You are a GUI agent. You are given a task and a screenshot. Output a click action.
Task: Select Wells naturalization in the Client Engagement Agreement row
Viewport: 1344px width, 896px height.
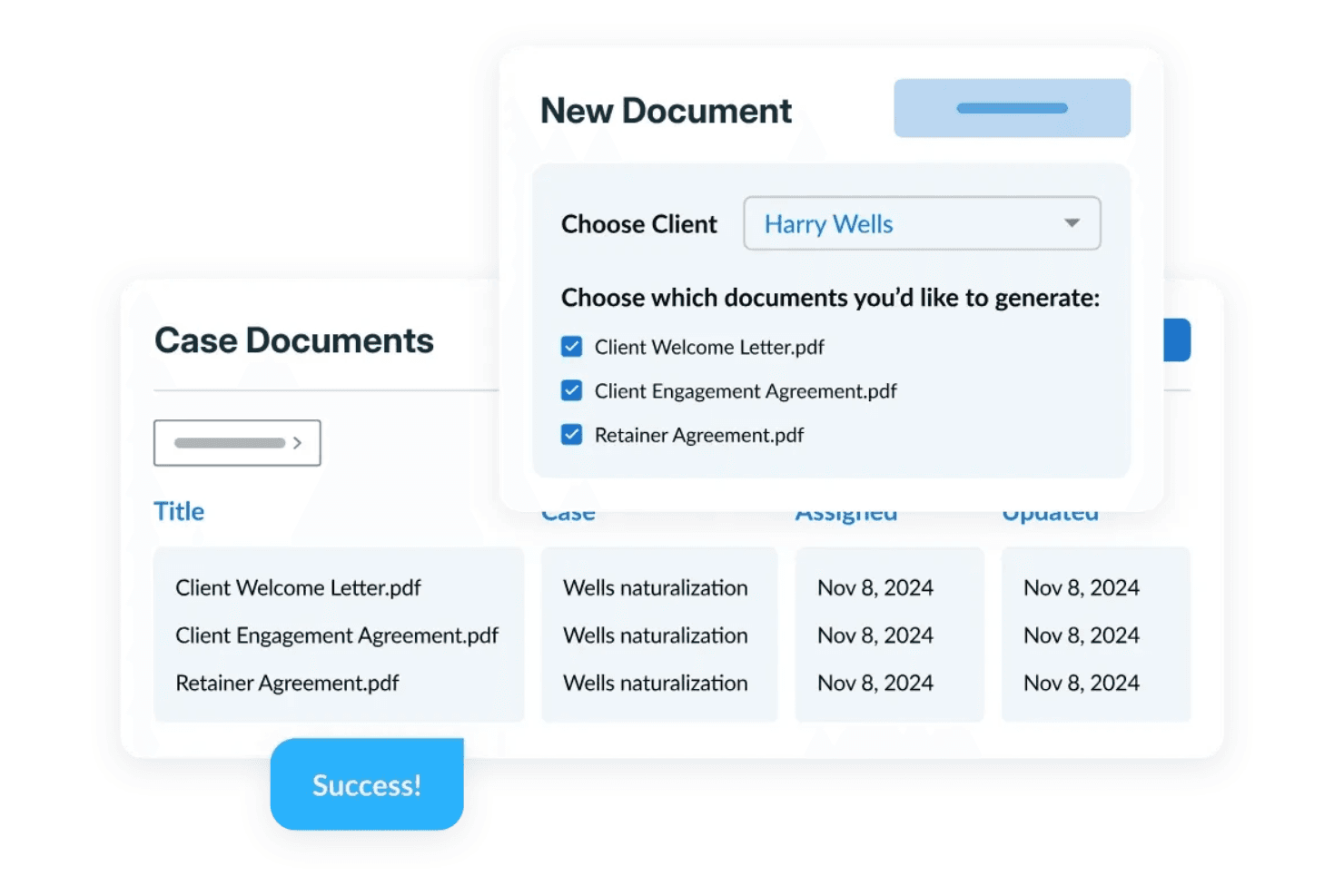656,635
